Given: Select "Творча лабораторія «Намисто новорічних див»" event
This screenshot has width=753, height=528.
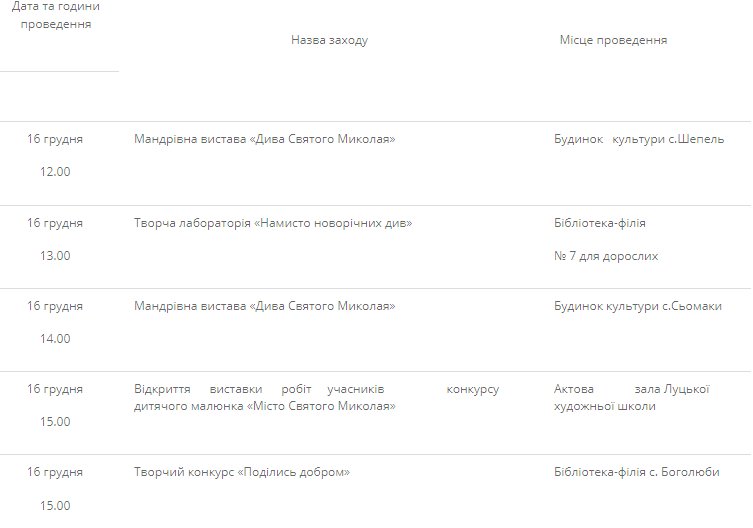Looking at the screenshot, I should click(273, 223).
